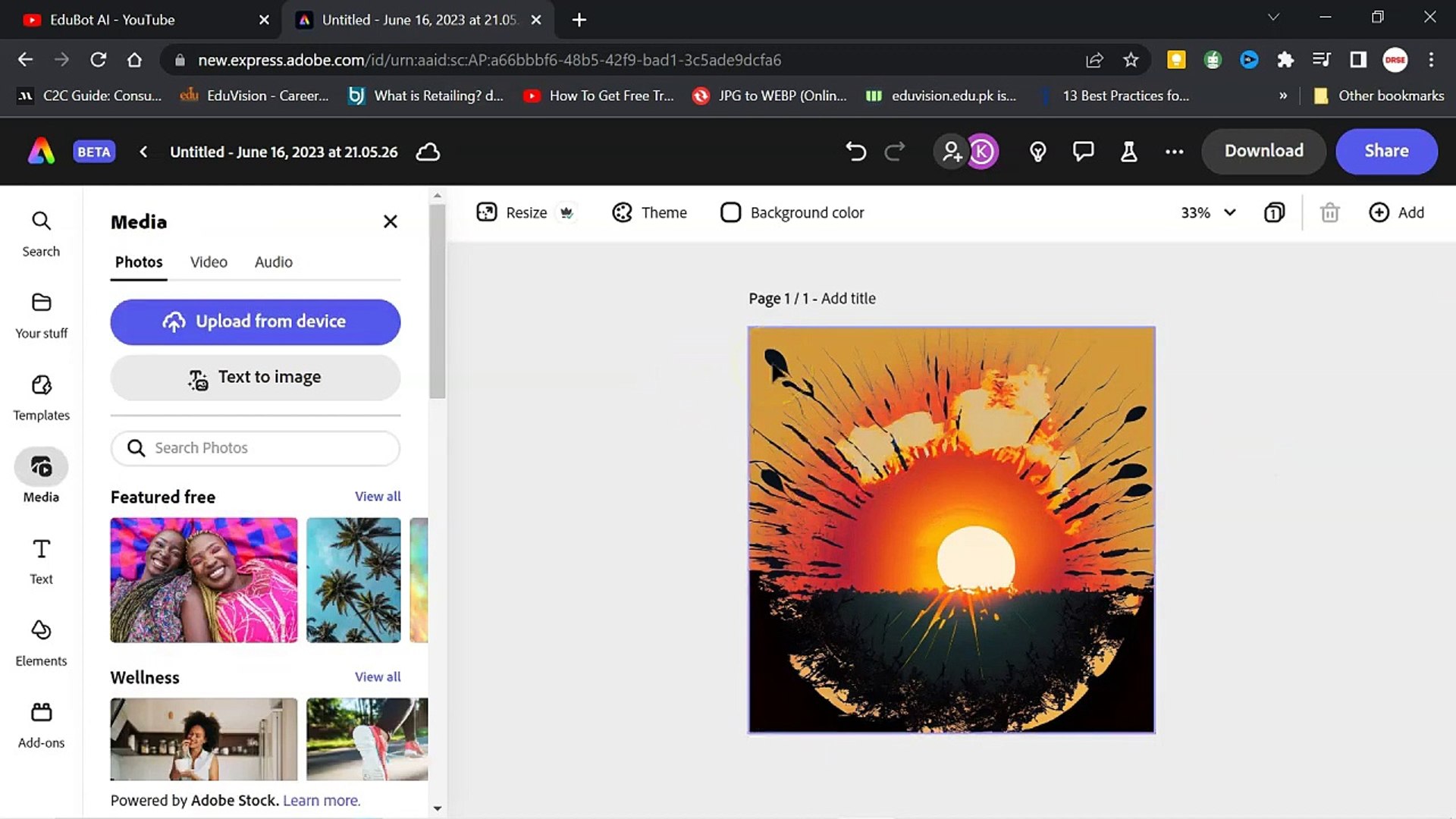
Task: Click the Upload from device button
Action: (x=255, y=322)
